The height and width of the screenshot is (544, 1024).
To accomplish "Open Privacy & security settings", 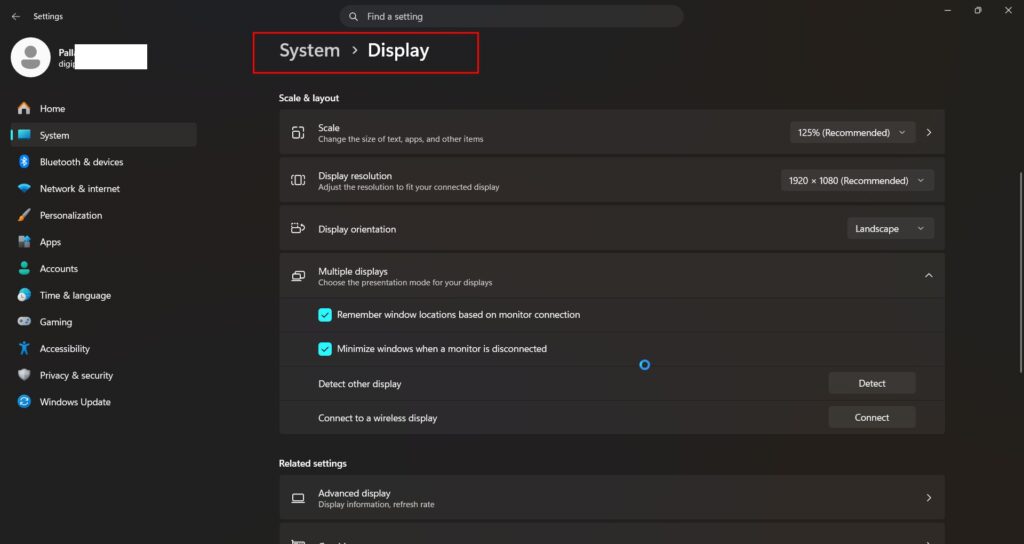I will (103, 376).
